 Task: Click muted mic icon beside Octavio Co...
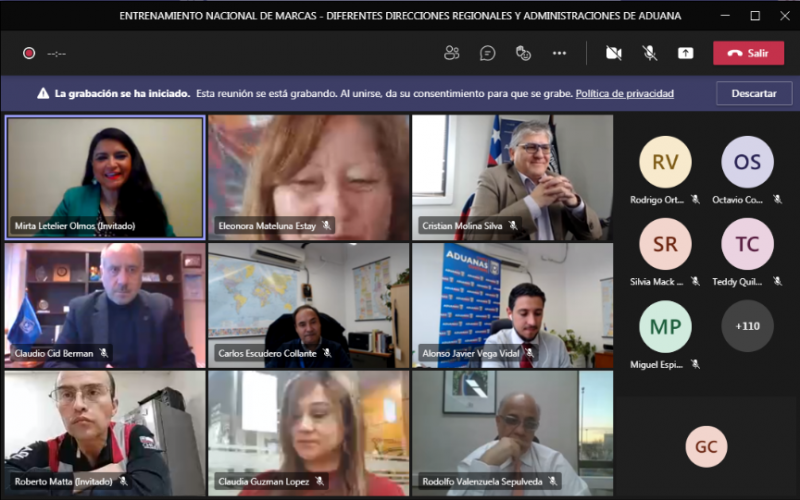point(777,199)
